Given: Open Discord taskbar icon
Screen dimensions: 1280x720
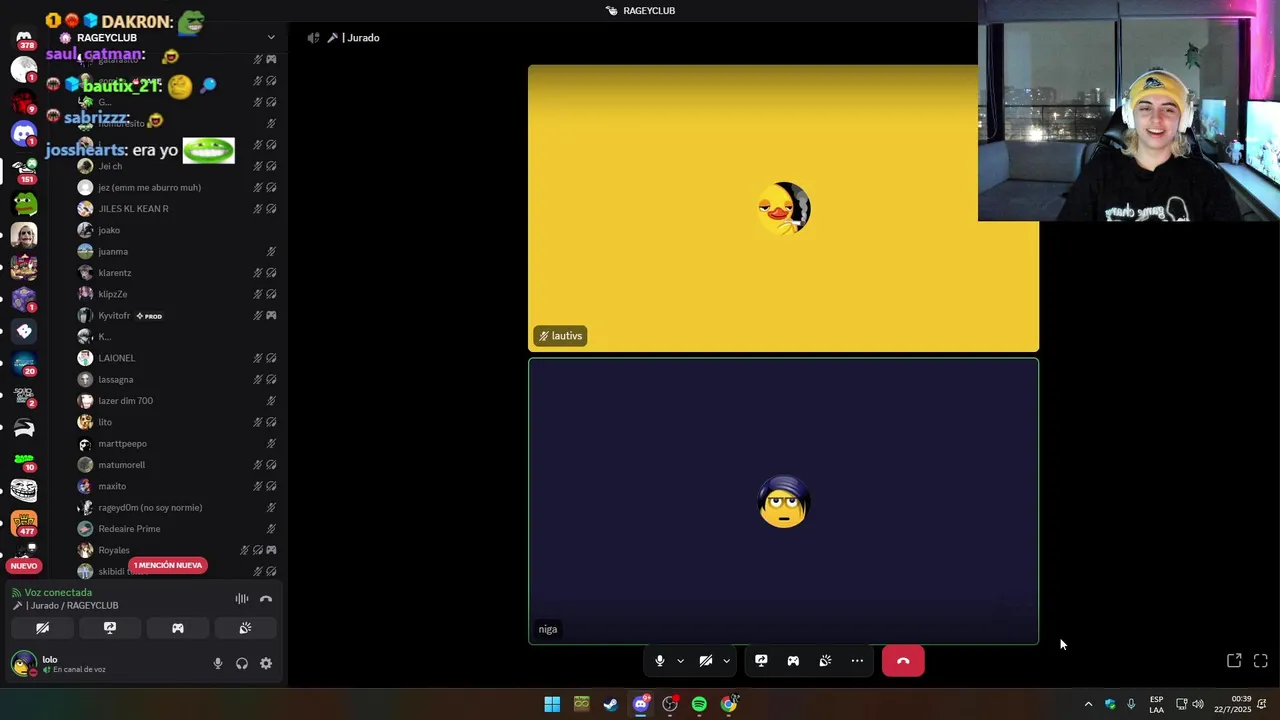Looking at the screenshot, I should click(641, 704).
